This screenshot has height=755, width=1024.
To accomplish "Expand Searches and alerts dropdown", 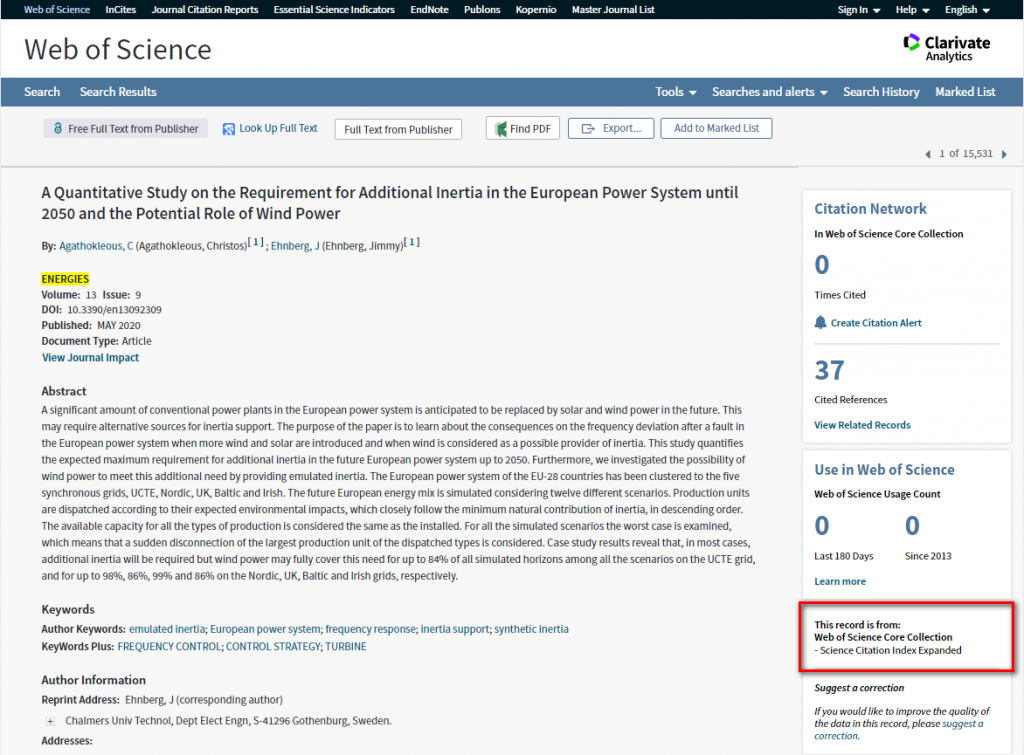I will [769, 92].
